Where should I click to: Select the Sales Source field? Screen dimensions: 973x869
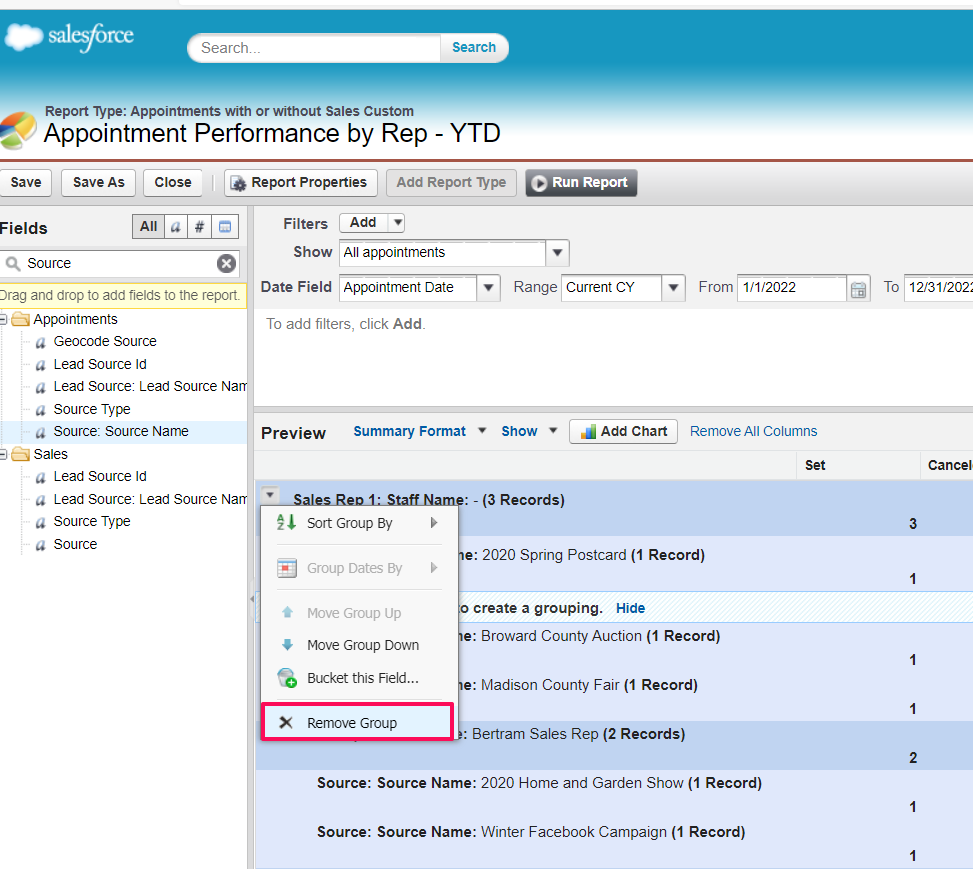[75, 544]
